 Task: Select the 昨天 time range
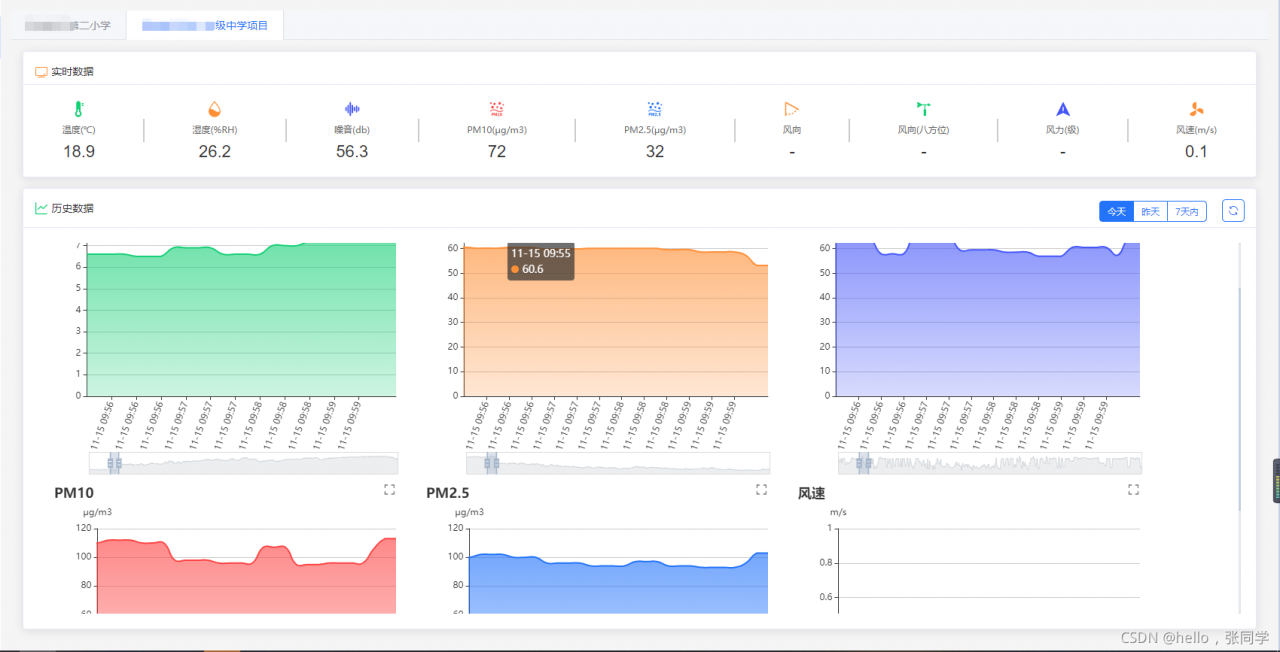(x=1151, y=211)
